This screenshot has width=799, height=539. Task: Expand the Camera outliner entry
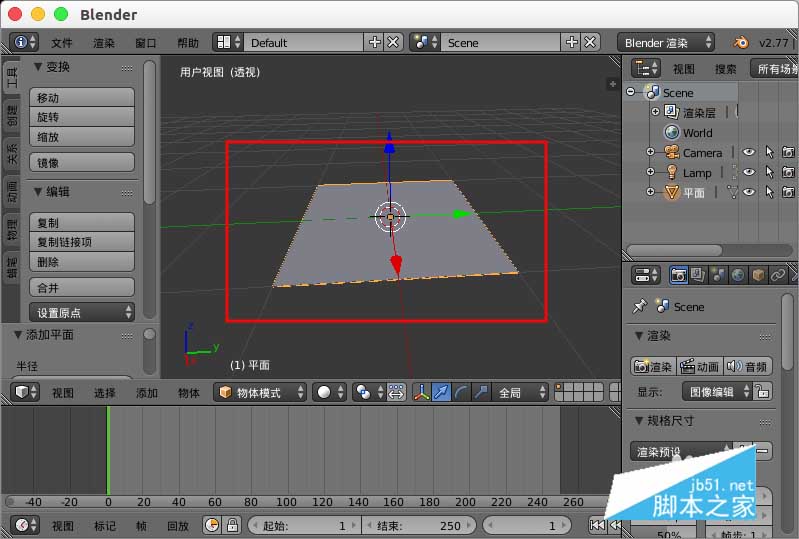point(650,152)
